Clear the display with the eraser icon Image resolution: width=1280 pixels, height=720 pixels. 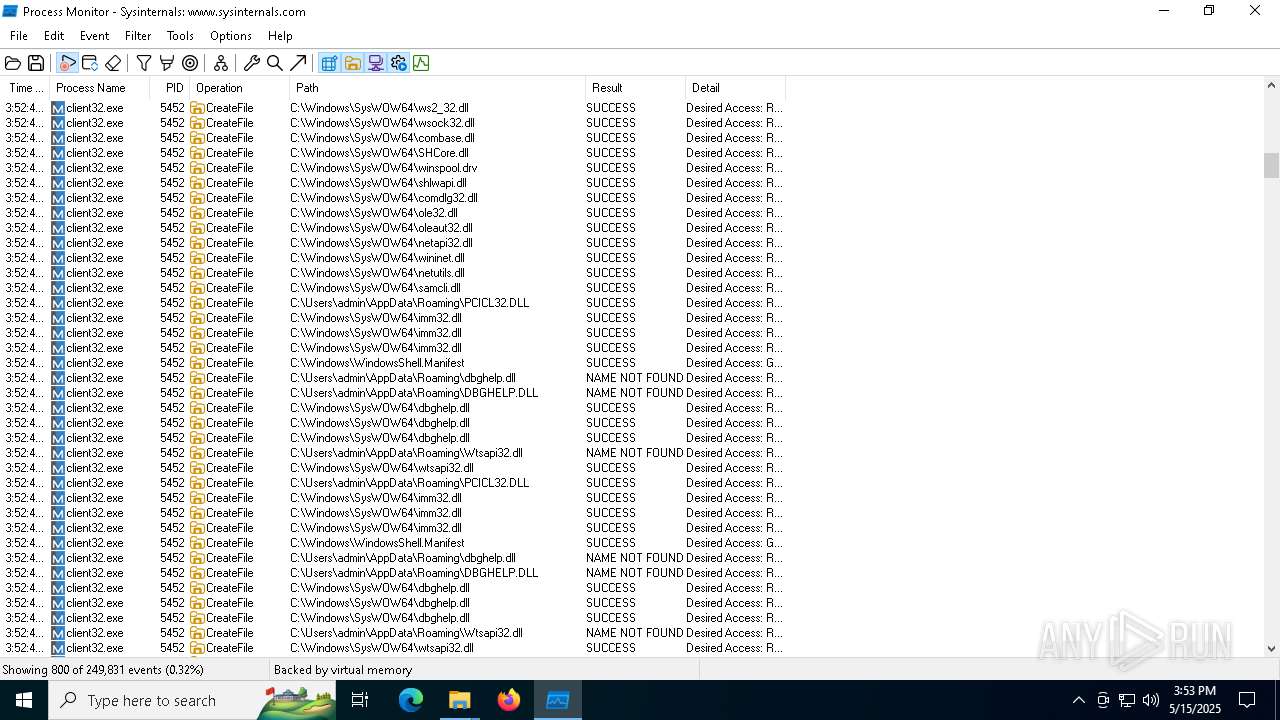[113, 63]
